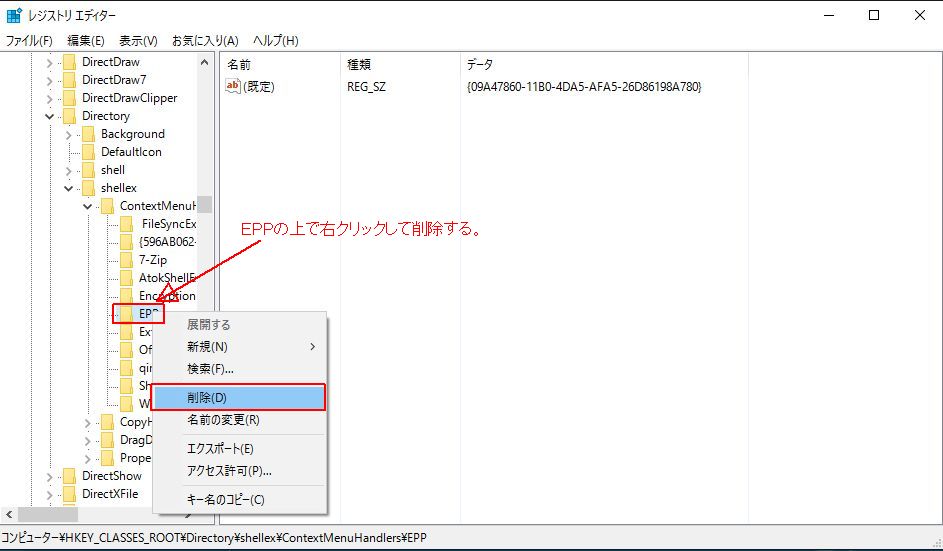
Task: Expand the DirectDrawClipper node arrow
Action: [x=50, y=98]
